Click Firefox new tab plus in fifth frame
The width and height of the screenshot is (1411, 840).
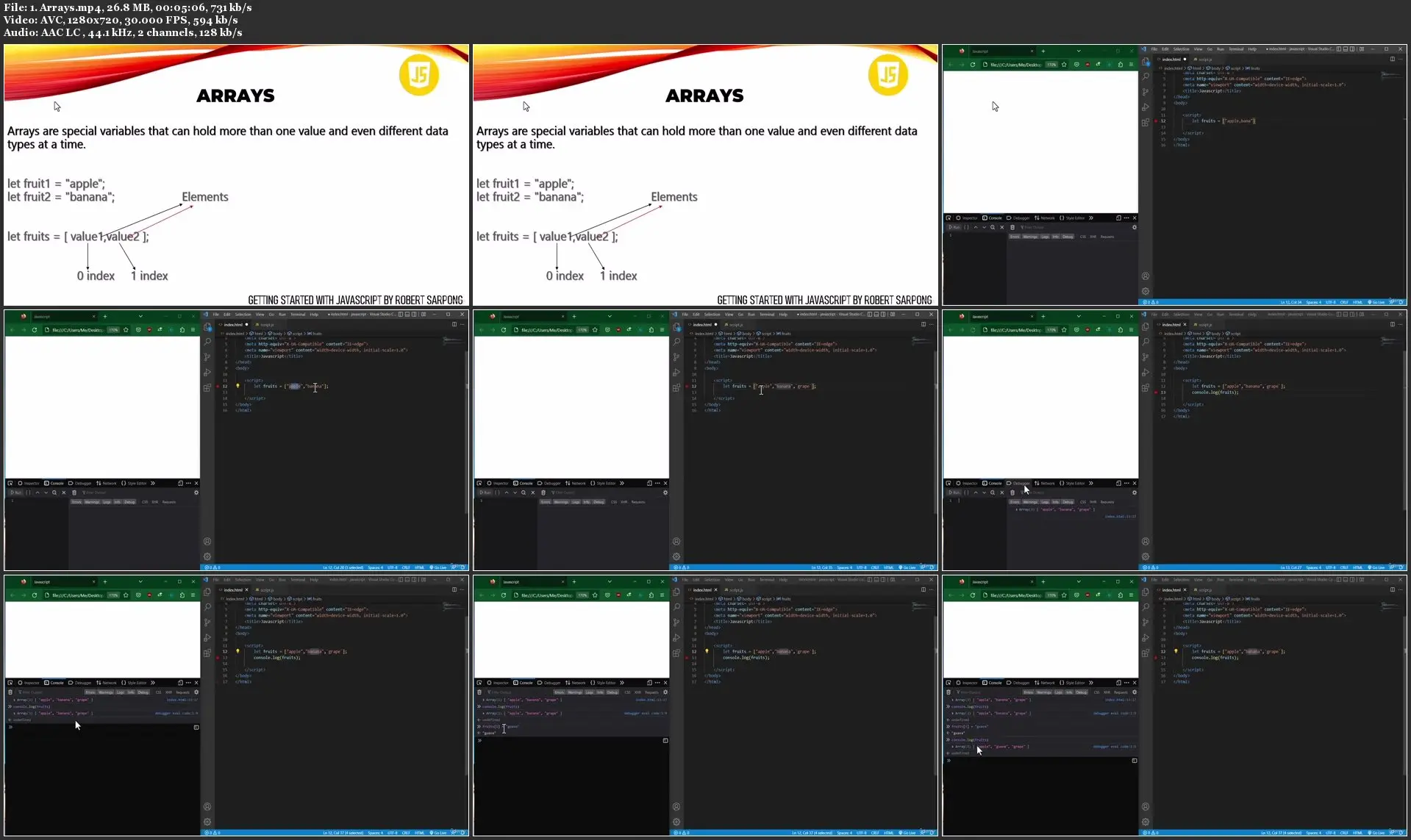(x=574, y=317)
